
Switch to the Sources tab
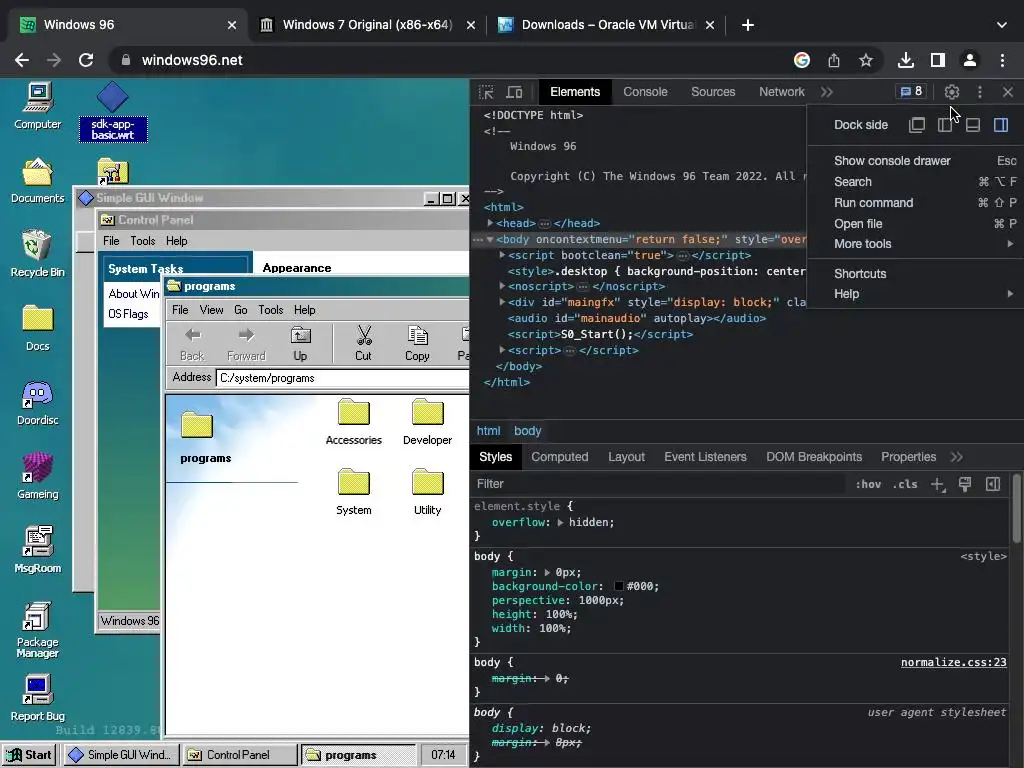click(713, 92)
